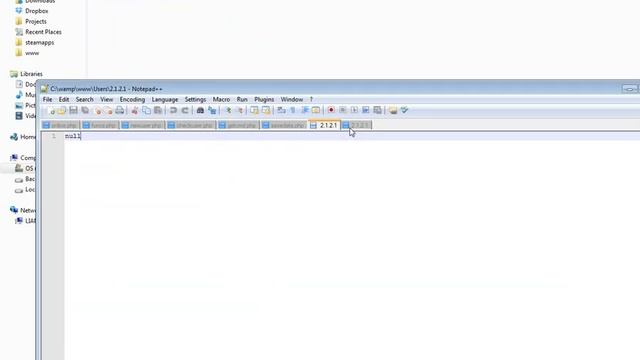Toggle indent guide toolbar icon
Screen dimensions: 640x360
coord(304,110)
